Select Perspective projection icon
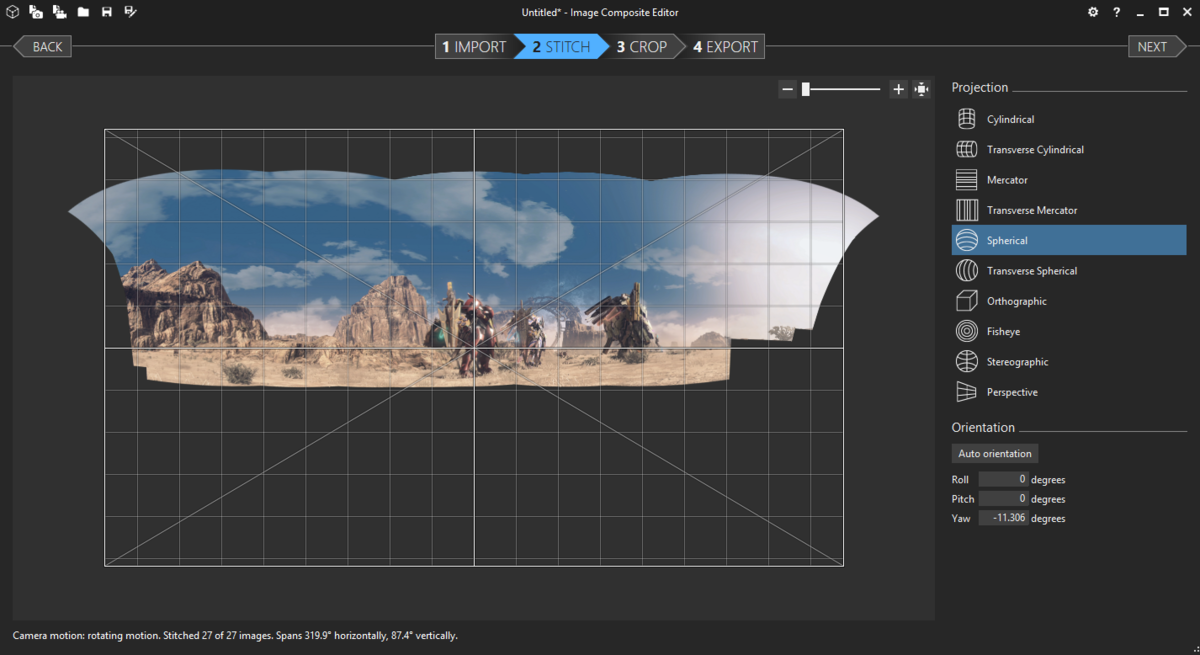Image resolution: width=1200 pixels, height=655 pixels. click(966, 392)
